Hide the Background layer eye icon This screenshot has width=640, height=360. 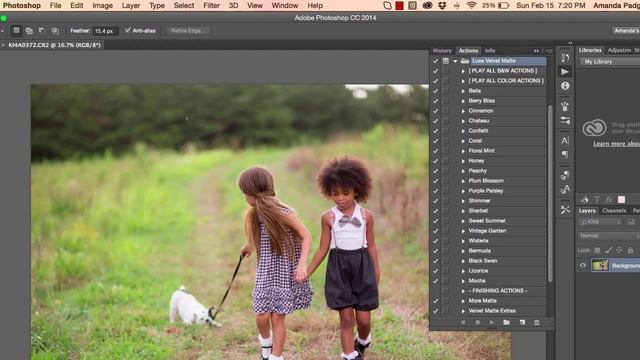click(583, 265)
